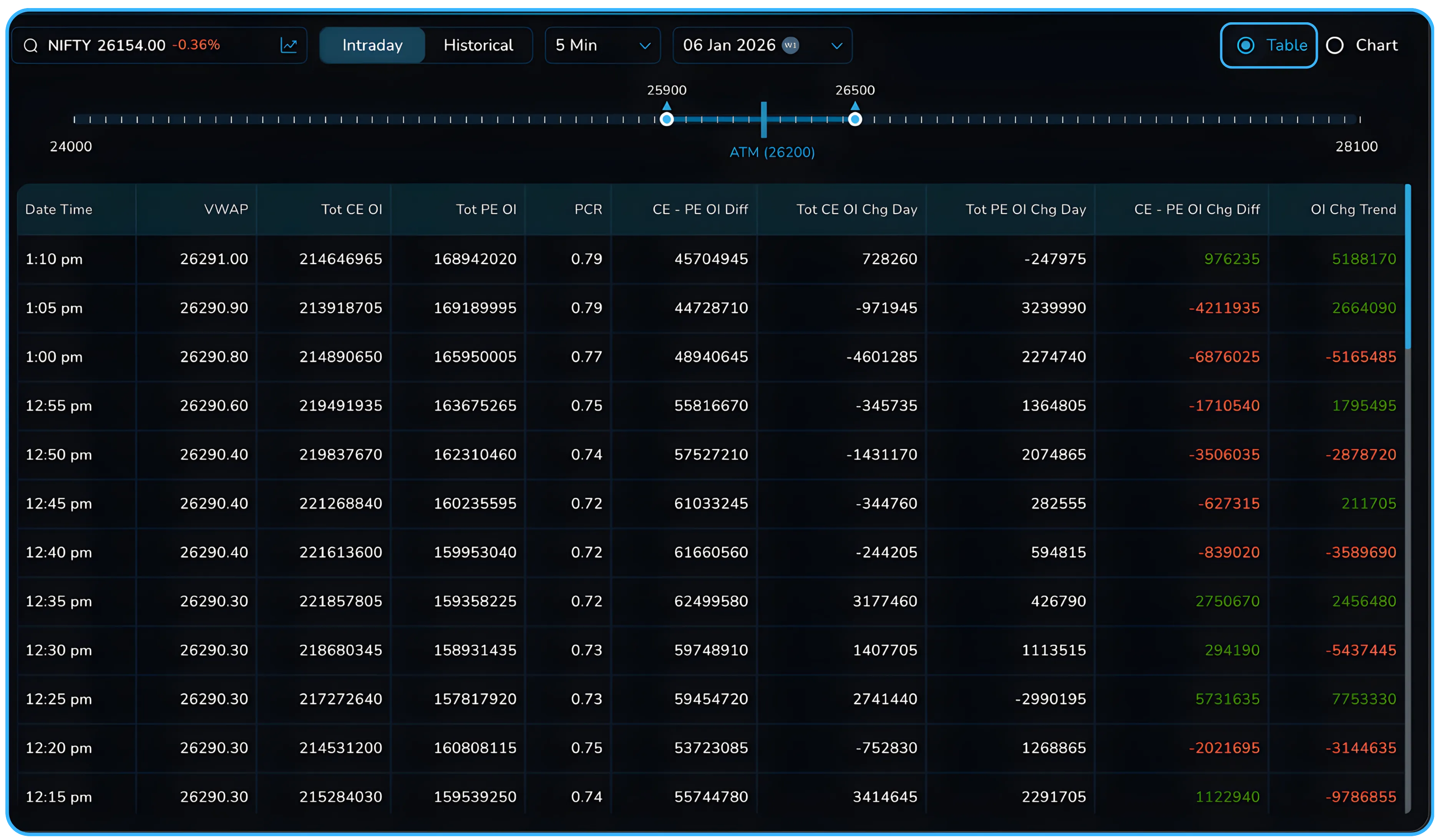Open the line chart icon in symbol box

tap(289, 45)
